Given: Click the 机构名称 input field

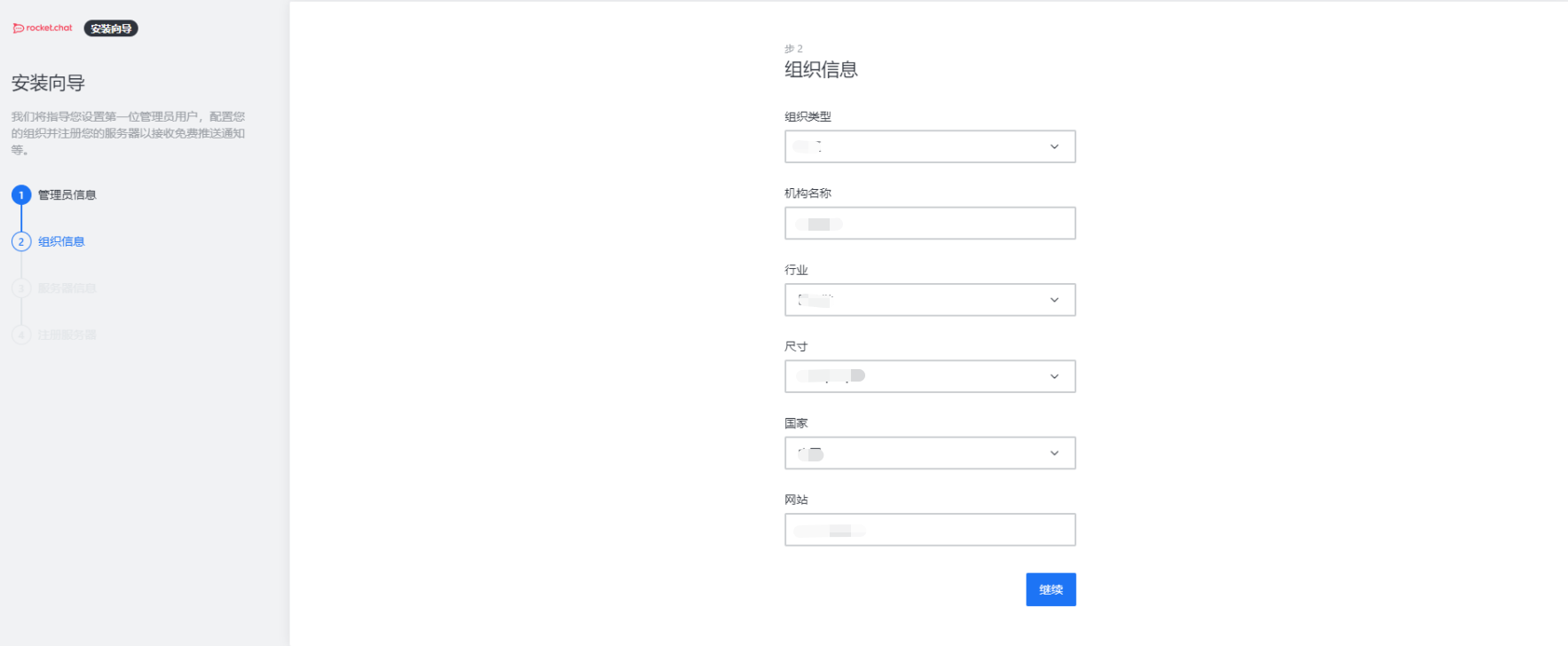Looking at the screenshot, I should coord(930,223).
